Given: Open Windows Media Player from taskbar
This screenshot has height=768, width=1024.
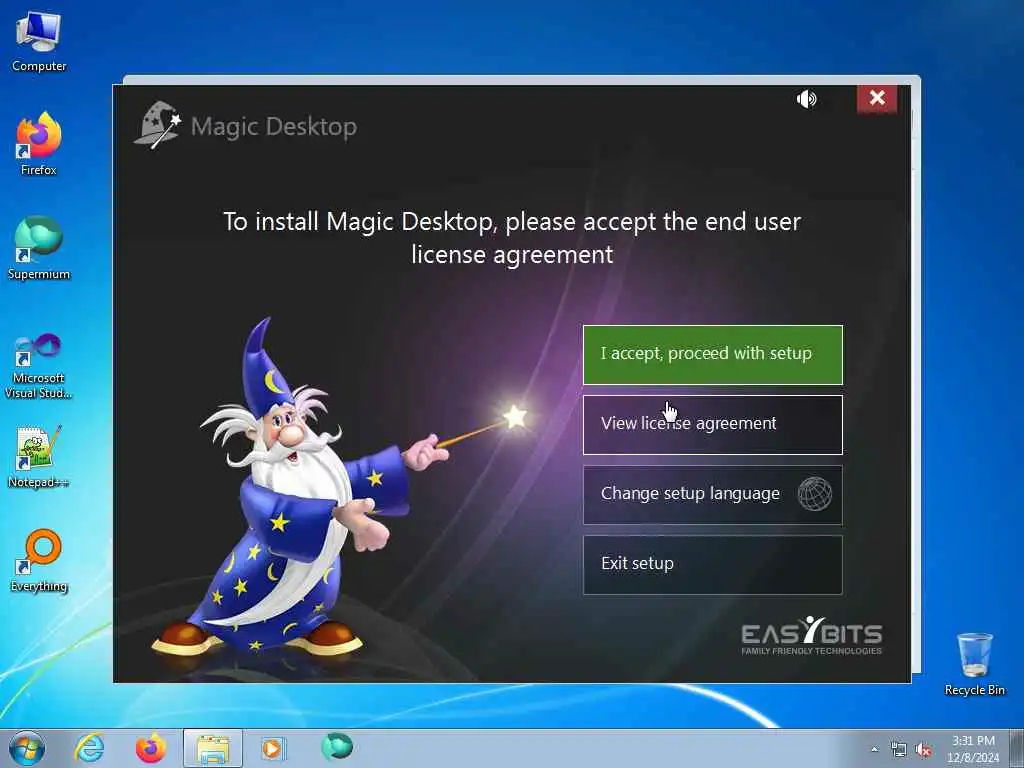Looking at the screenshot, I should pyautogui.click(x=272, y=748).
